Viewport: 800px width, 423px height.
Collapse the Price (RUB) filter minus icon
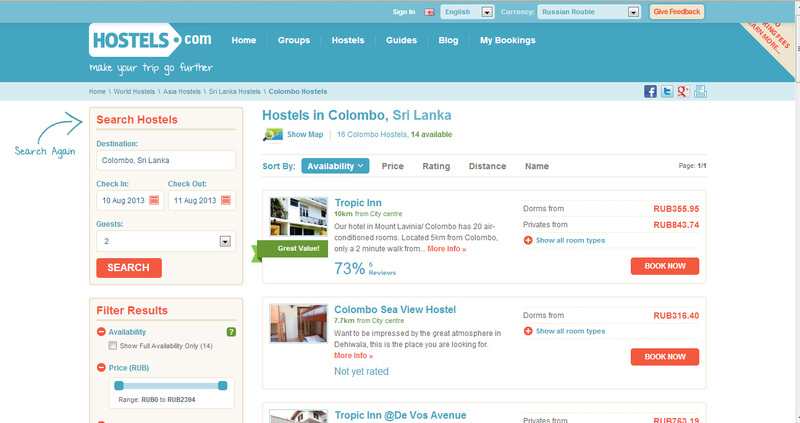(101, 368)
